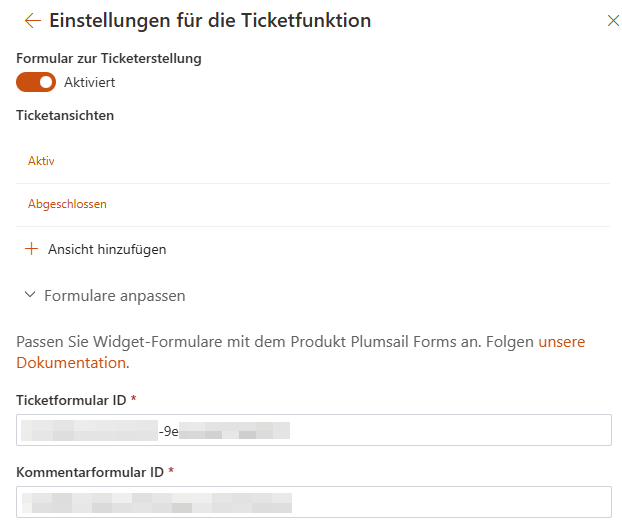
Task: Click the back arrow next to the title
Action: point(33,20)
